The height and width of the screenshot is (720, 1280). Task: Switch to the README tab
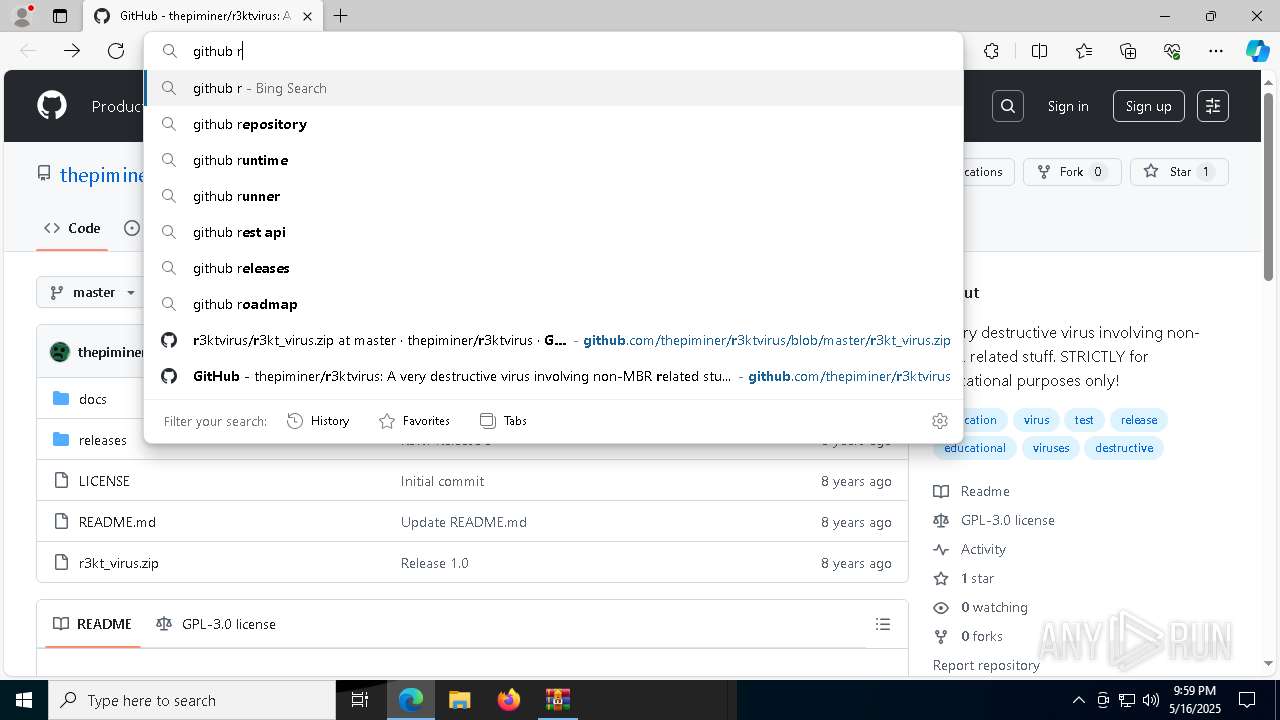(92, 624)
